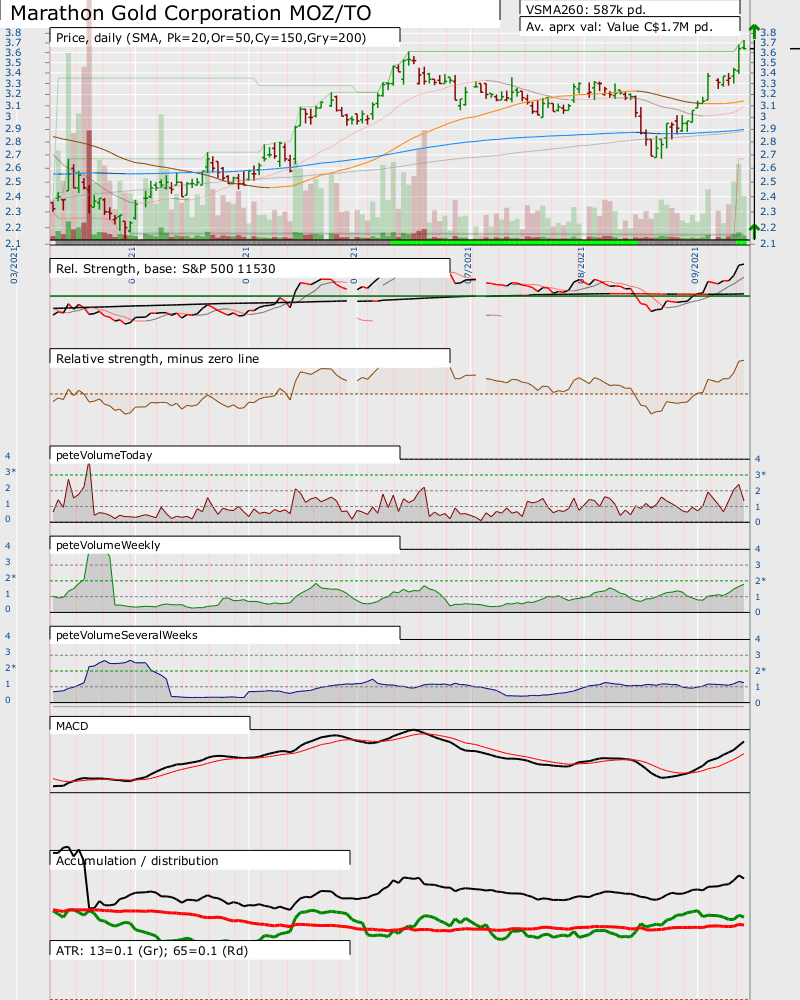The height and width of the screenshot is (1000, 800).
Task: Select the ATR: 13=0.1 (Gr); 65=0.1 (Rd) label
Action: coord(152,950)
